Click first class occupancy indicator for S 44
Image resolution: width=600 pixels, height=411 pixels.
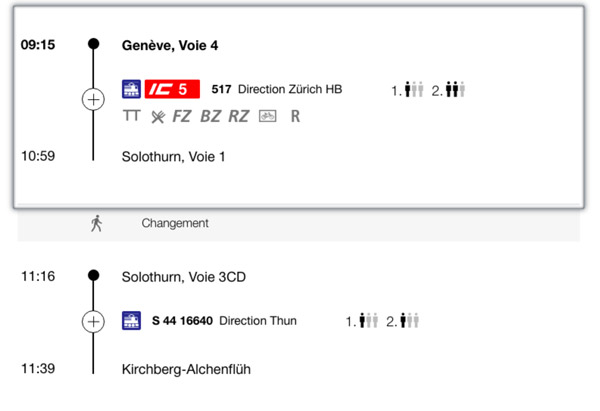[362, 321]
